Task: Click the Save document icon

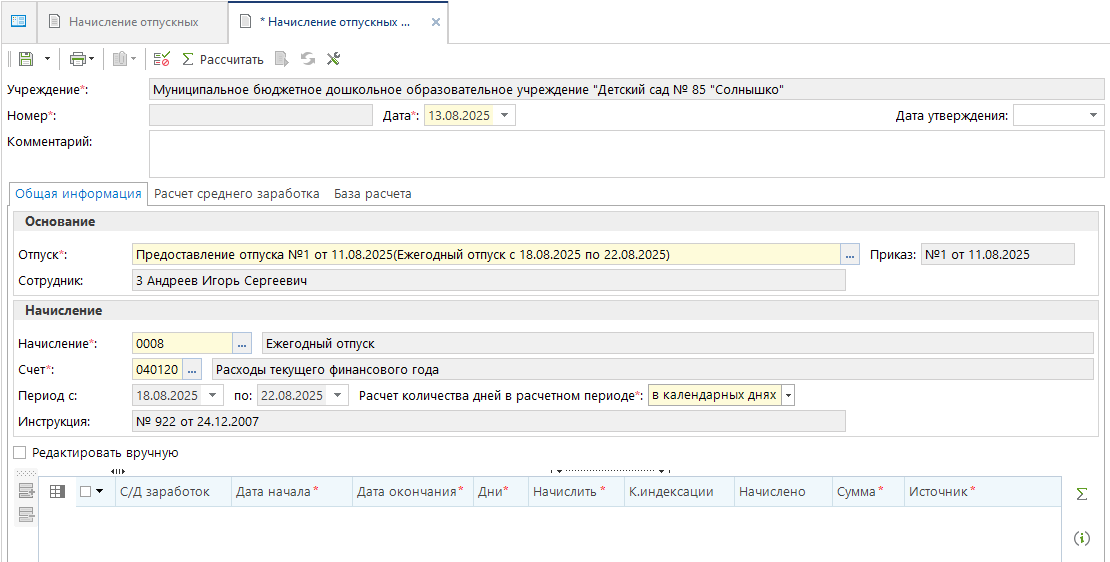Action: pyautogui.click(x=26, y=59)
